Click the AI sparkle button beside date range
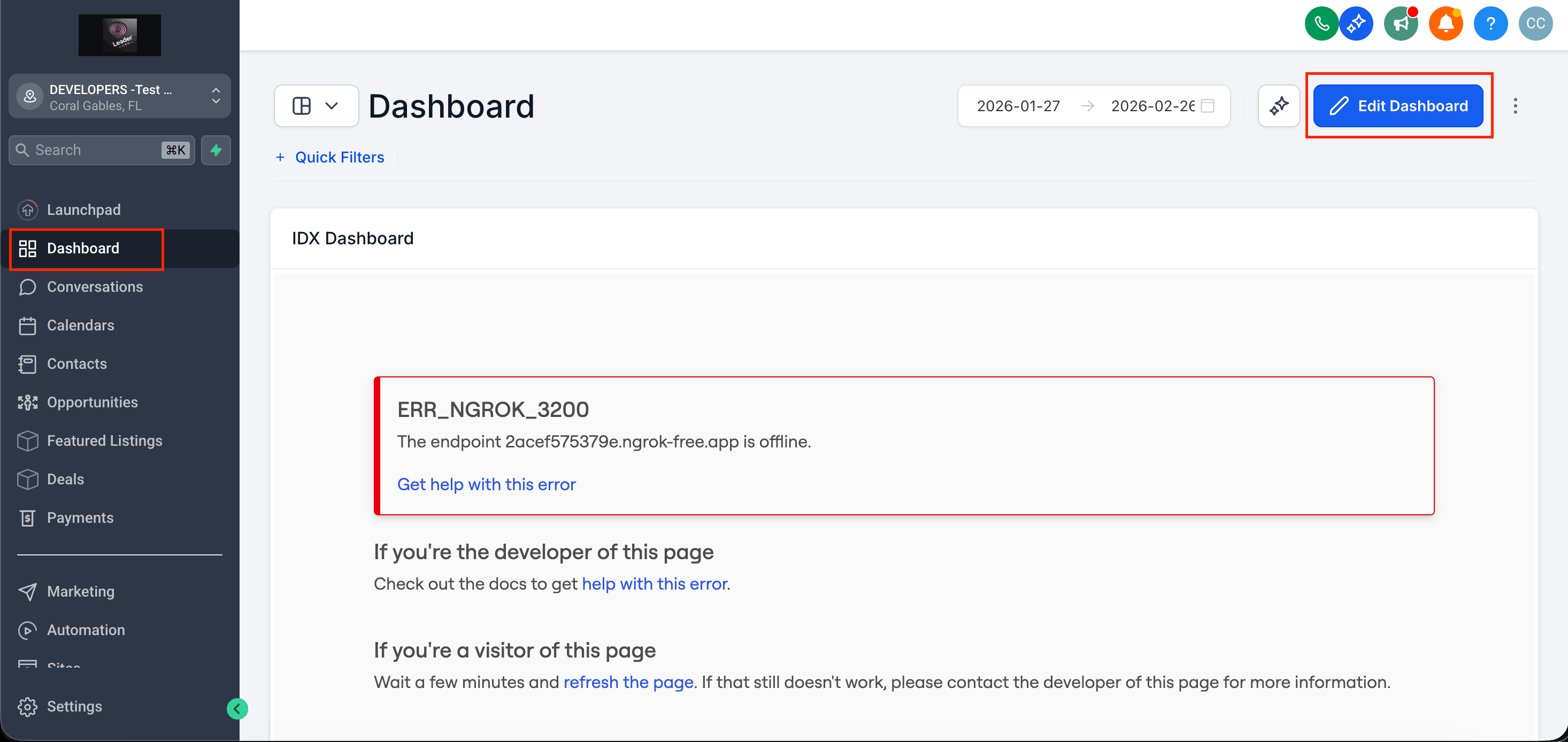 click(x=1278, y=106)
